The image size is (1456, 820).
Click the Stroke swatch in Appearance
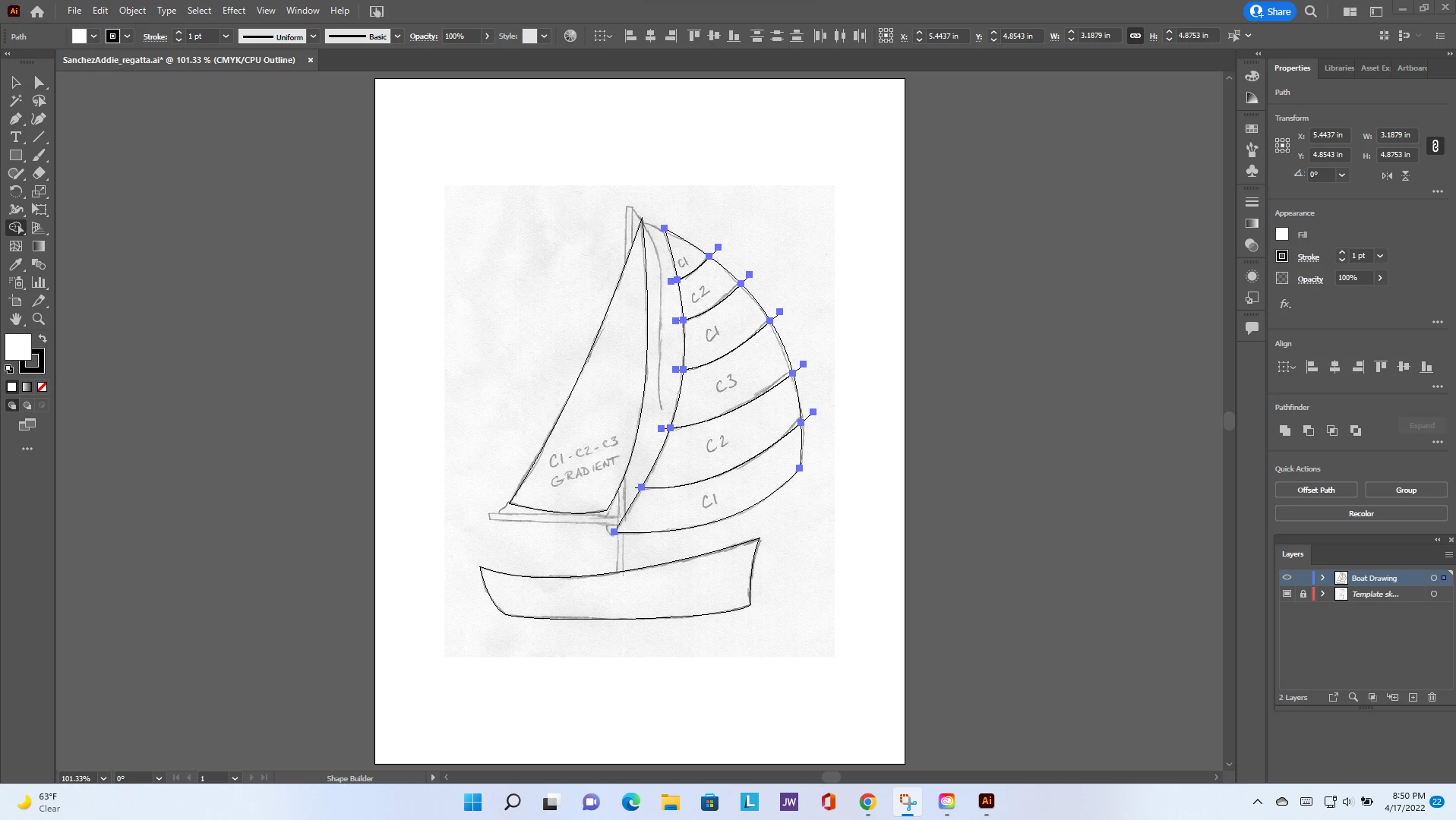point(1282,256)
